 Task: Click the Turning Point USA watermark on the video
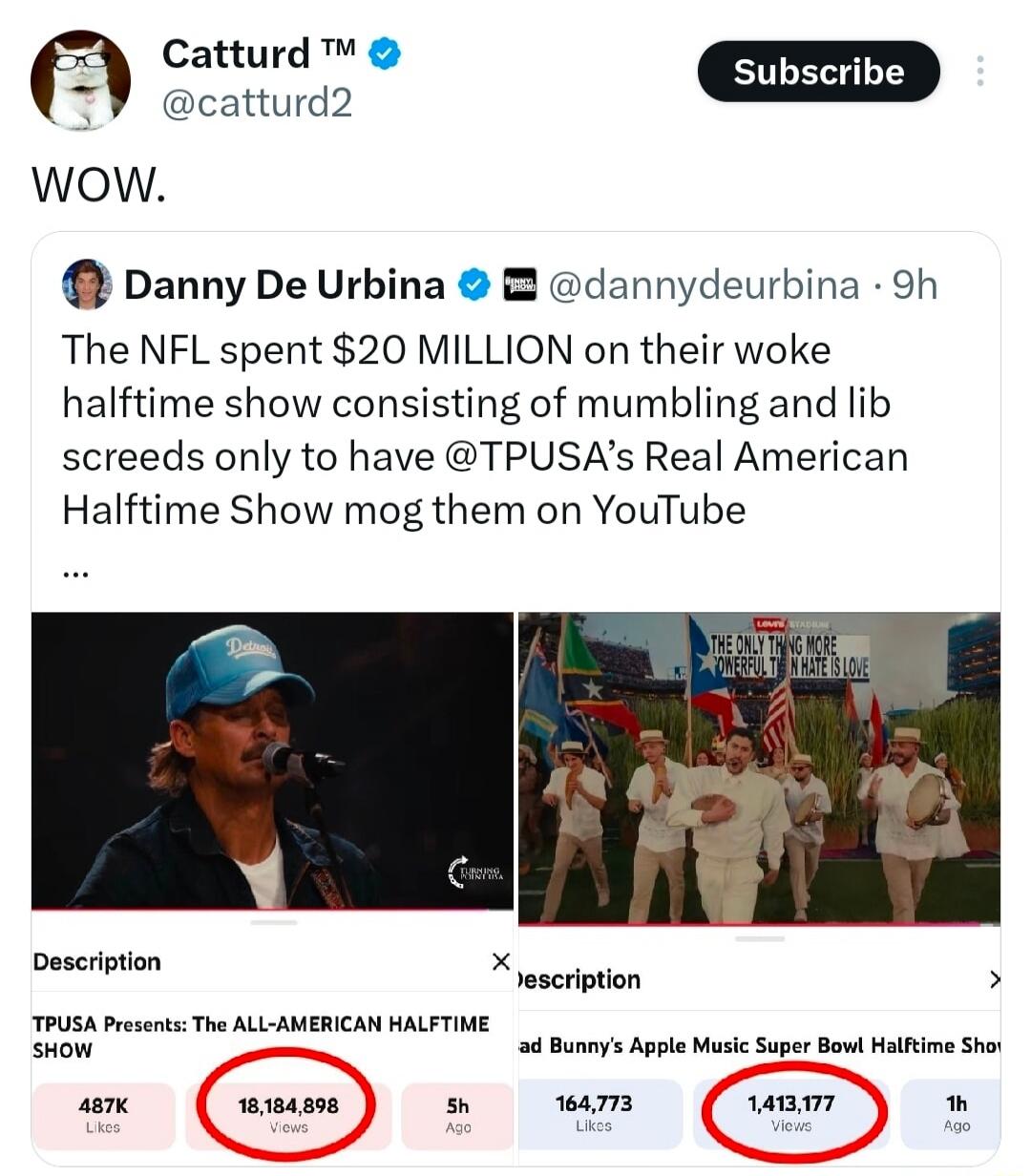pos(473,871)
